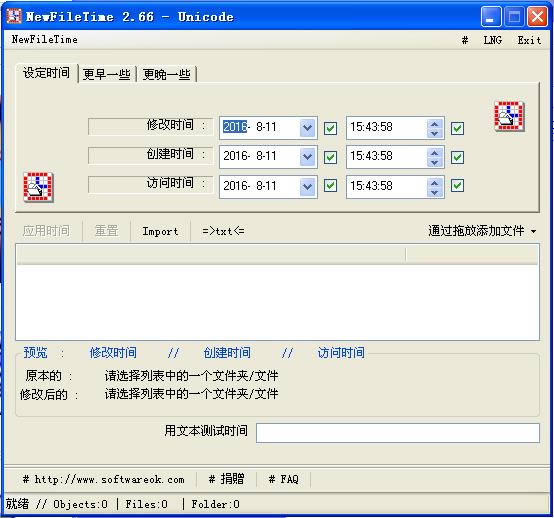This screenshot has width=554, height=518.
Task: Switch to the 更晚一些 tab
Action: pyautogui.click(x=166, y=75)
